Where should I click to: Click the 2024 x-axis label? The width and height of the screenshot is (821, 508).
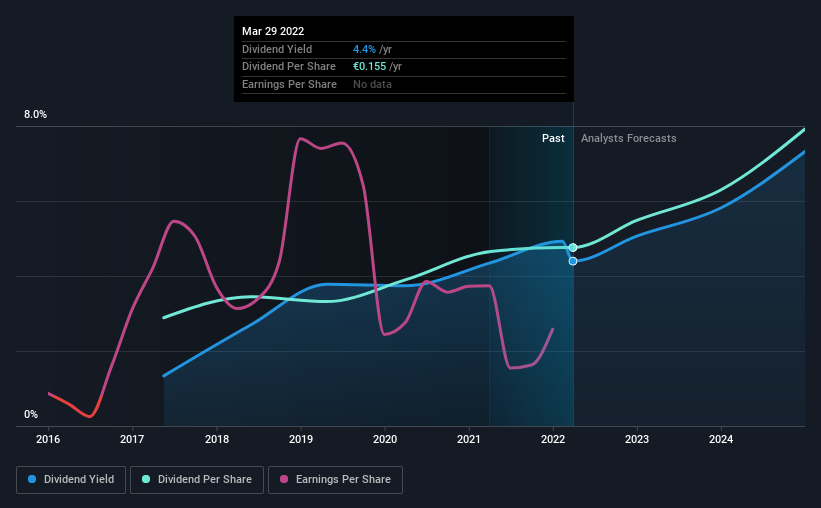coord(721,439)
